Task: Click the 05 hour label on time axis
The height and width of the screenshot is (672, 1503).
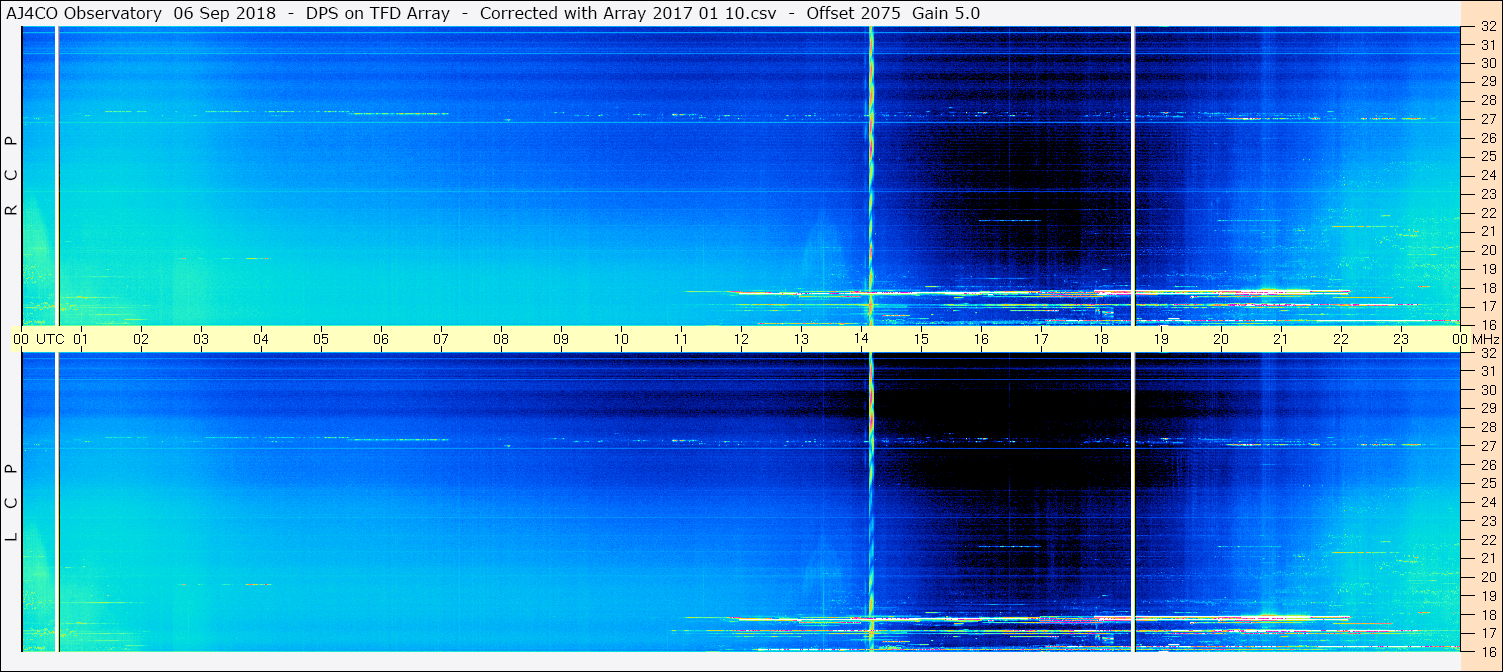Action: point(321,339)
